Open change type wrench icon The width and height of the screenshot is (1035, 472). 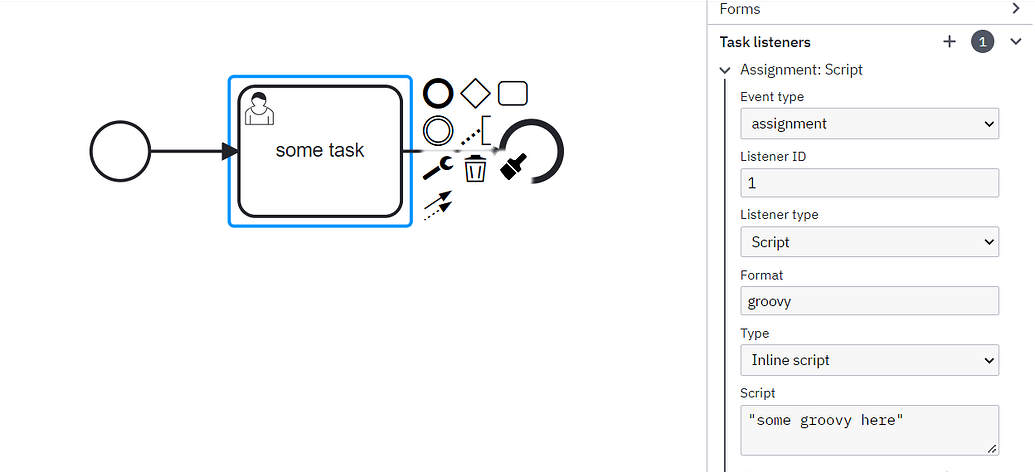pos(438,168)
